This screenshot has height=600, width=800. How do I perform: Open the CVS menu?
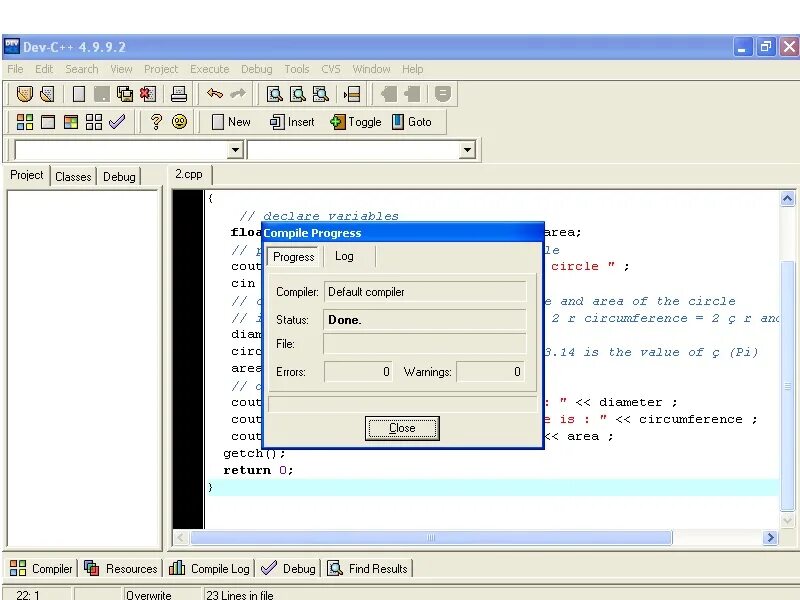[331, 69]
